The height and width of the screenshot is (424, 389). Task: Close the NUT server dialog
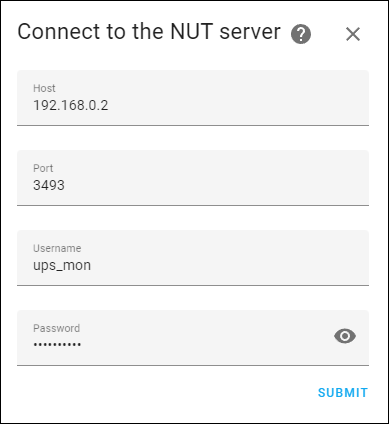[x=353, y=34]
